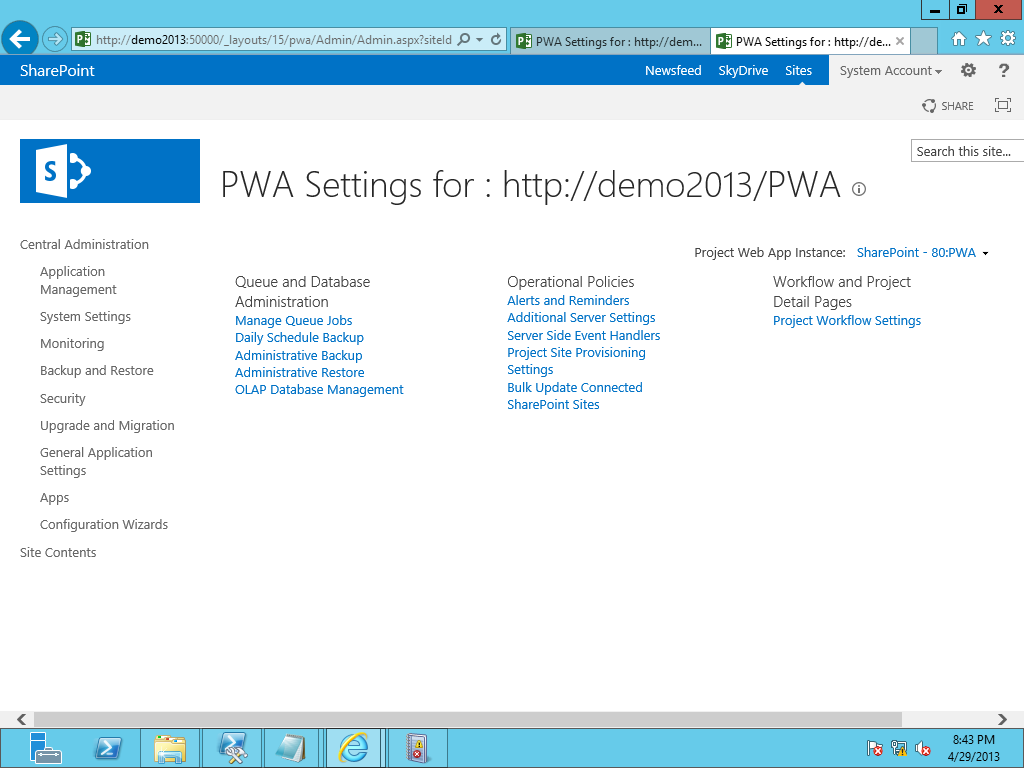1024x768 pixels.
Task: Click the Action Center flag tray icon
Action: point(874,748)
